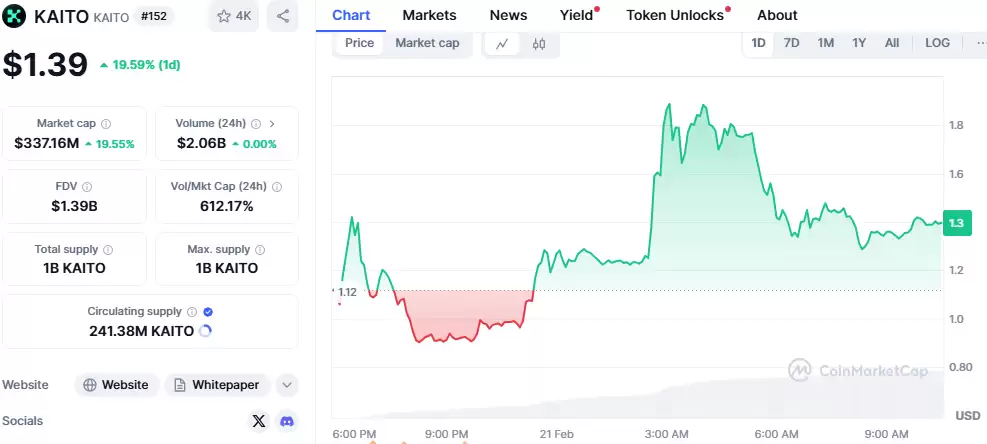Click the share icon next to the star
The image size is (987, 444).
pyautogui.click(x=283, y=16)
